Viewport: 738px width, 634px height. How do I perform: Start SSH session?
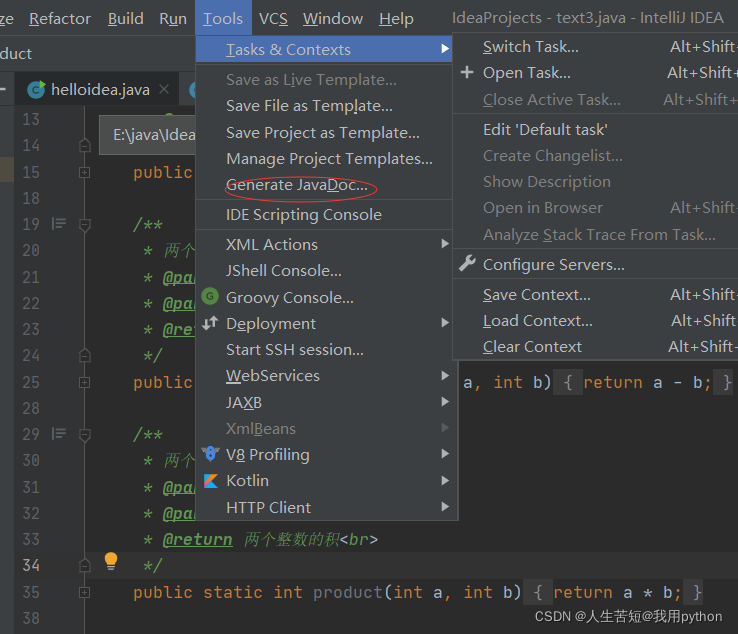point(324,350)
